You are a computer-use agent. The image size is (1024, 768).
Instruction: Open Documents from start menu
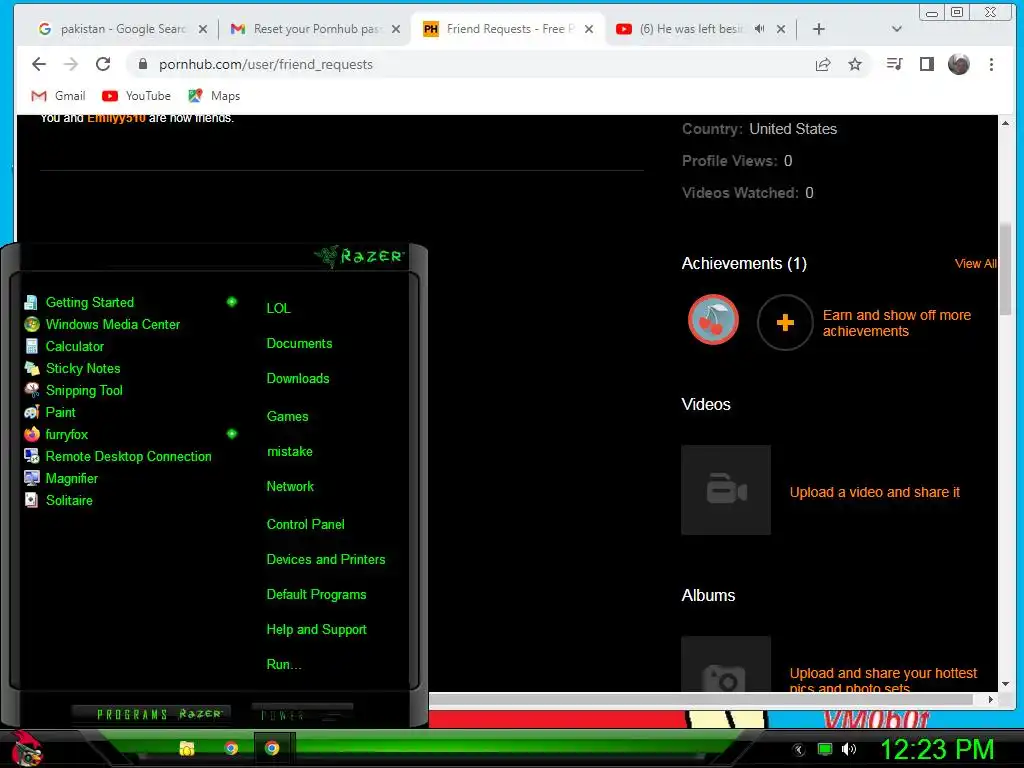pos(299,344)
